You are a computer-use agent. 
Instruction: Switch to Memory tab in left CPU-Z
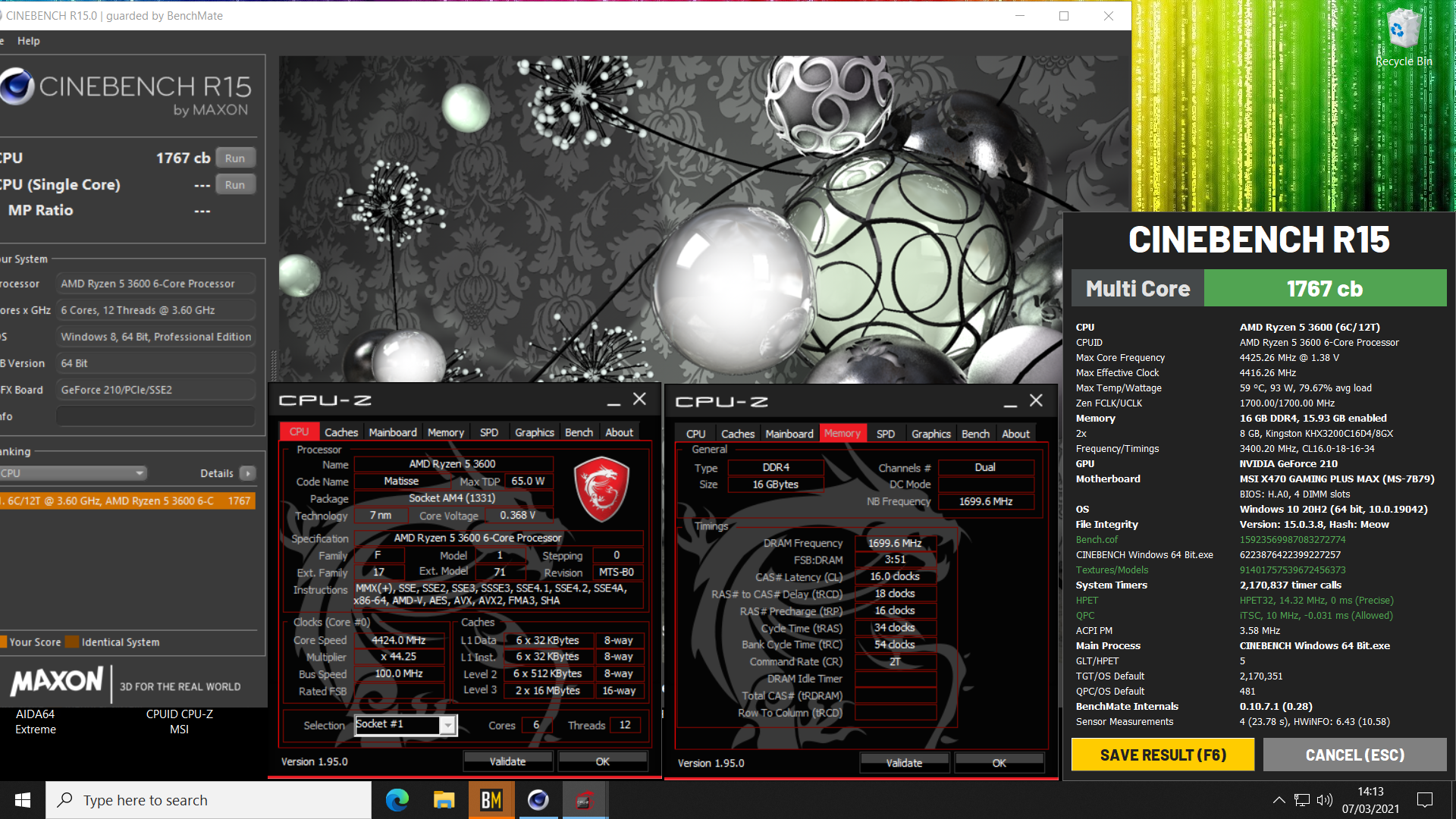pos(446,432)
